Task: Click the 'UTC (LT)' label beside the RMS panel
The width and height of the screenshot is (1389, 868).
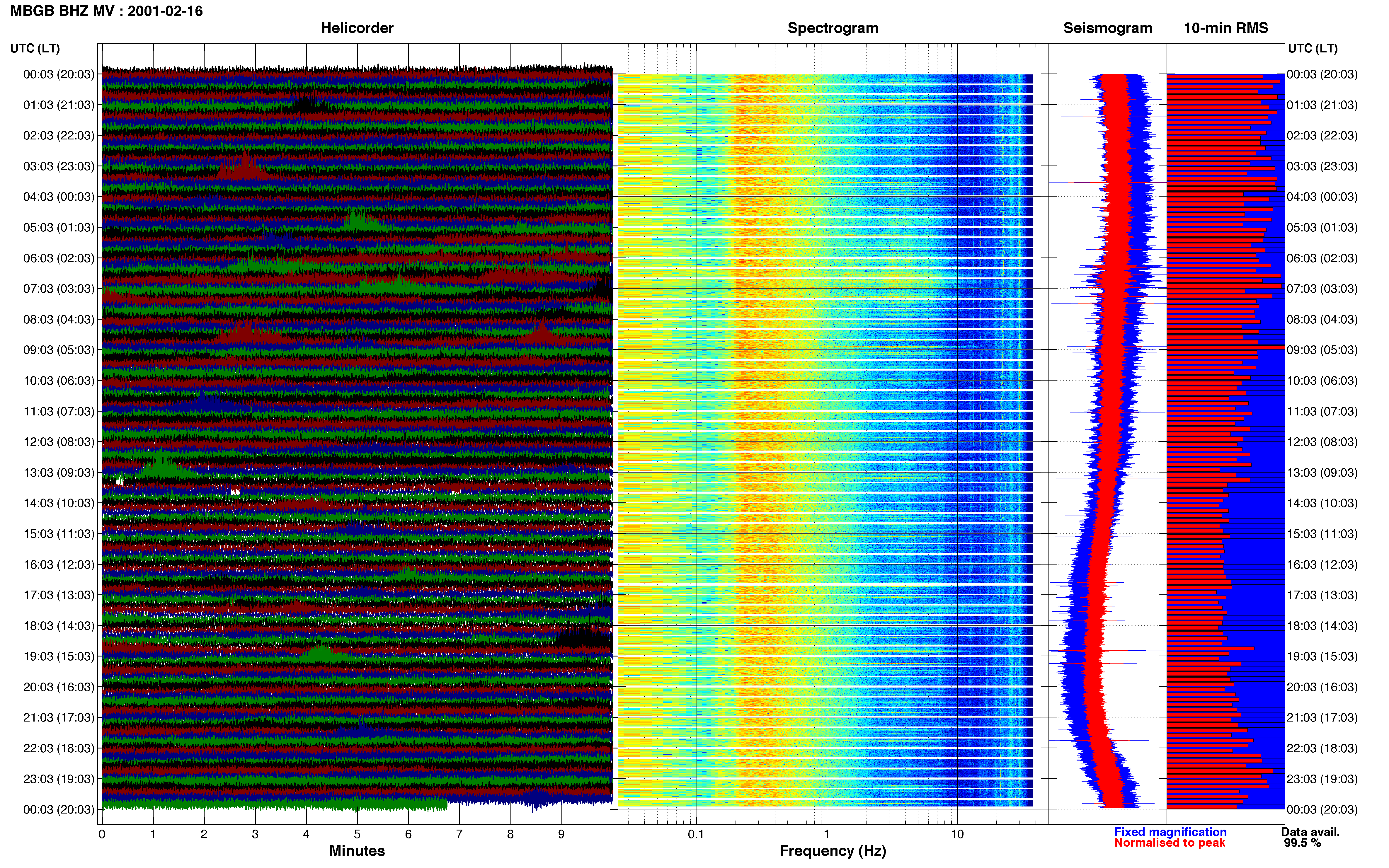Action: tap(1313, 48)
